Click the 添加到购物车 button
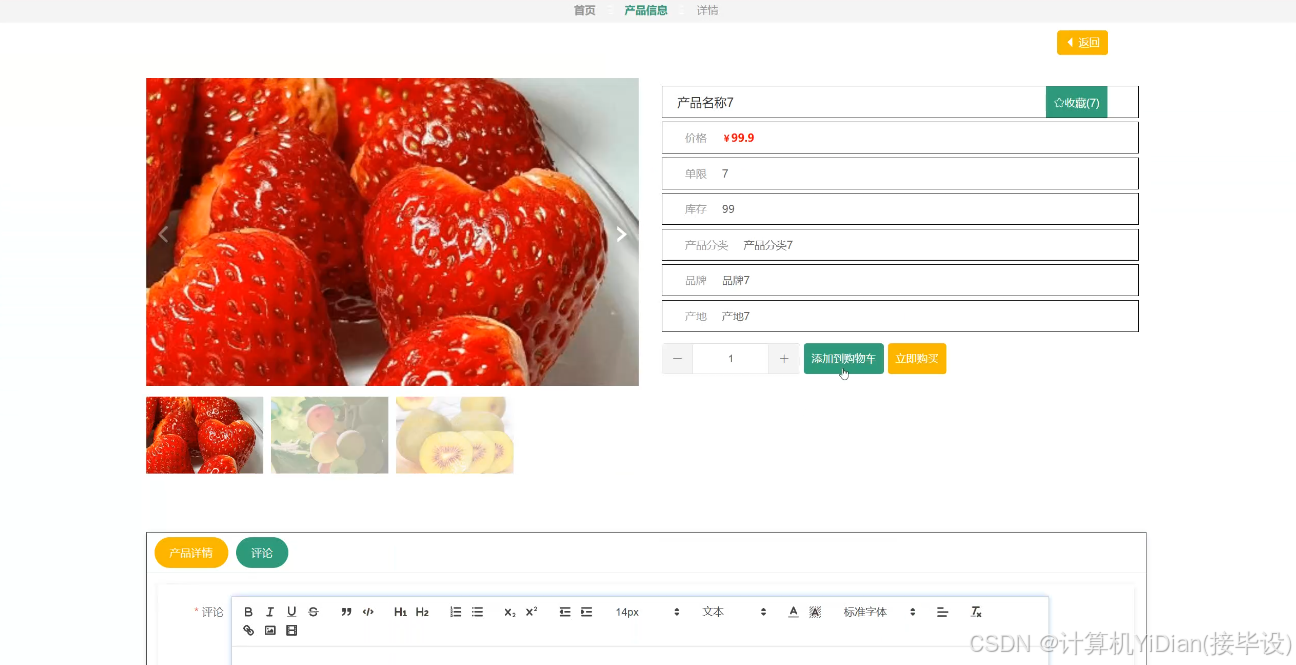The image size is (1296, 665). 843,358
